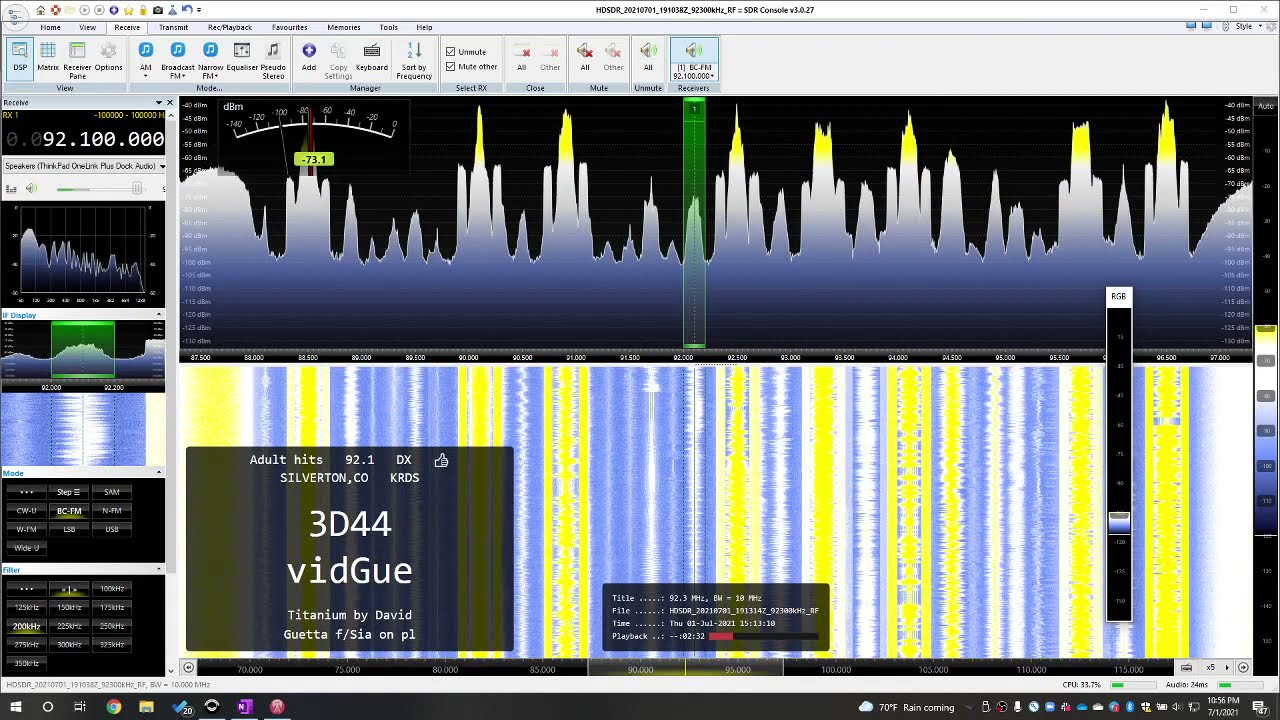The image size is (1280, 720).
Task: Select the 150kHz filter
Action: [x=69, y=607]
